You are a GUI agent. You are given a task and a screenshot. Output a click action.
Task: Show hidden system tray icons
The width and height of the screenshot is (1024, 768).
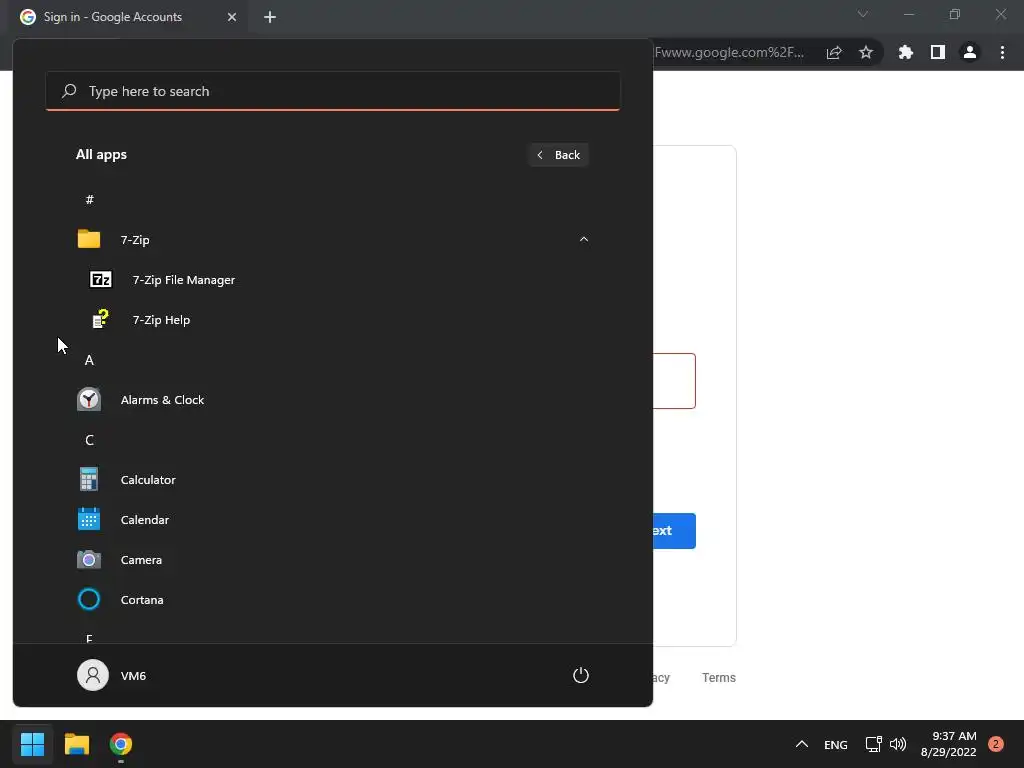click(801, 744)
